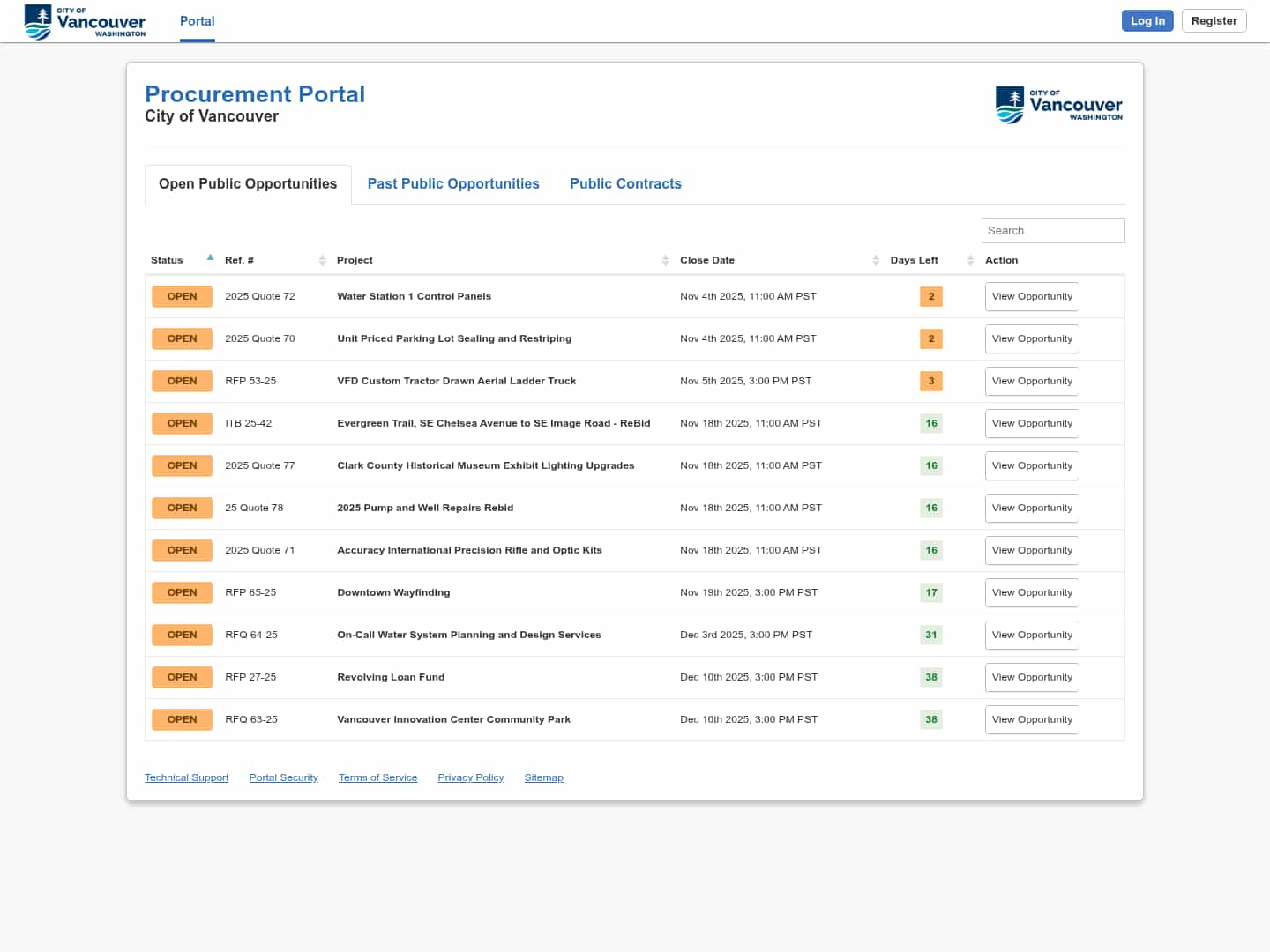Image resolution: width=1270 pixels, height=952 pixels.
Task: Sort by Days Left column arrows
Action: [969, 260]
